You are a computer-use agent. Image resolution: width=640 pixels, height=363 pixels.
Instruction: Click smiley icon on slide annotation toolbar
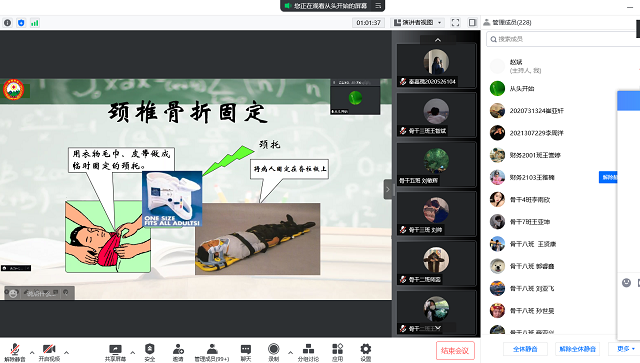[13, 293]
